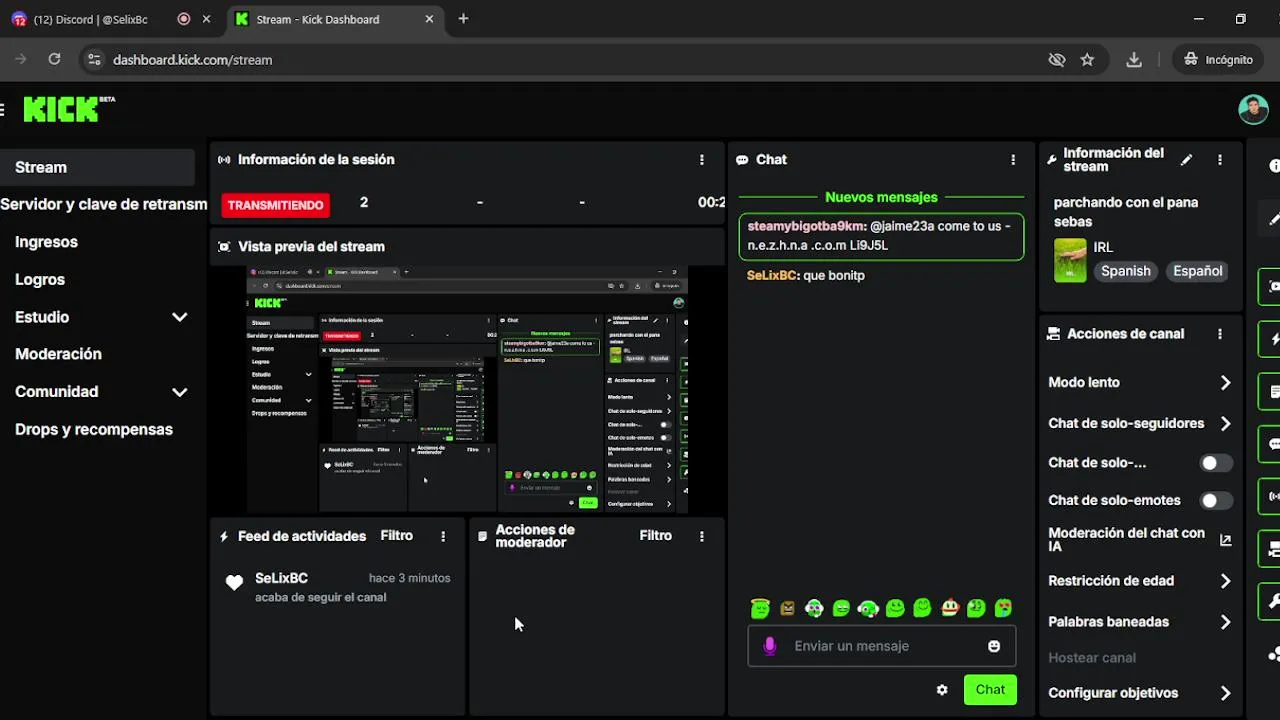Open Modo lento chevron

point(1225,383)
